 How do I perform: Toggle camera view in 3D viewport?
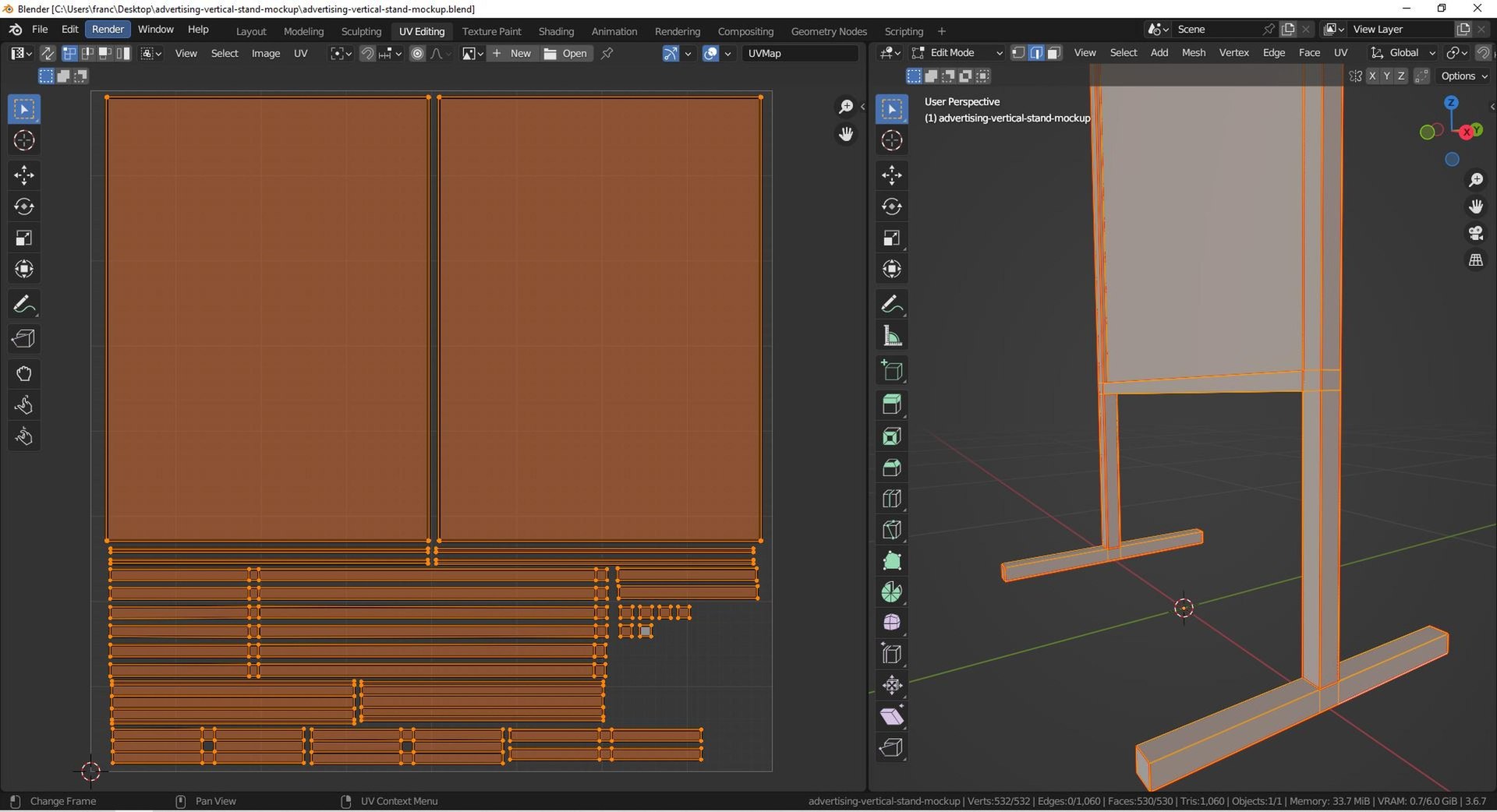tap(1475, 233)
